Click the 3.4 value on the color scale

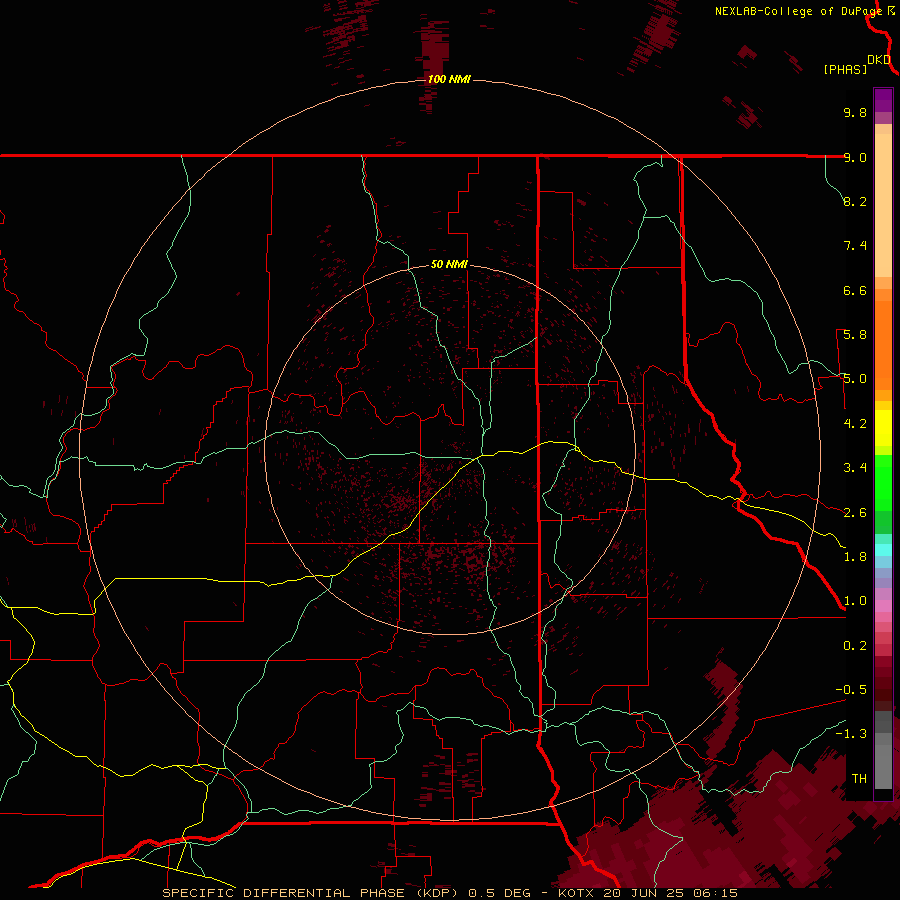click(x=855, y=468)
